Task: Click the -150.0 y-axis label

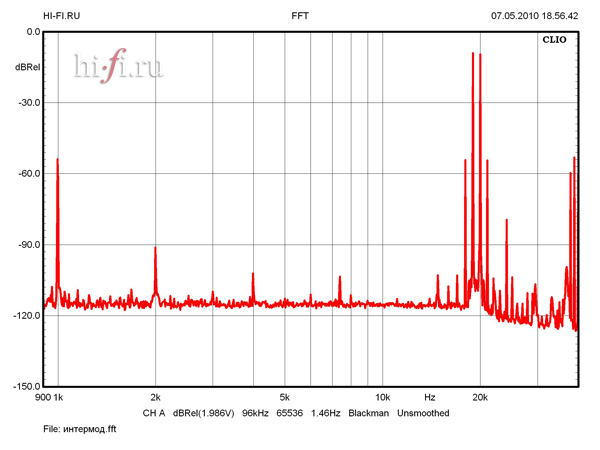Action: point(26,386)
